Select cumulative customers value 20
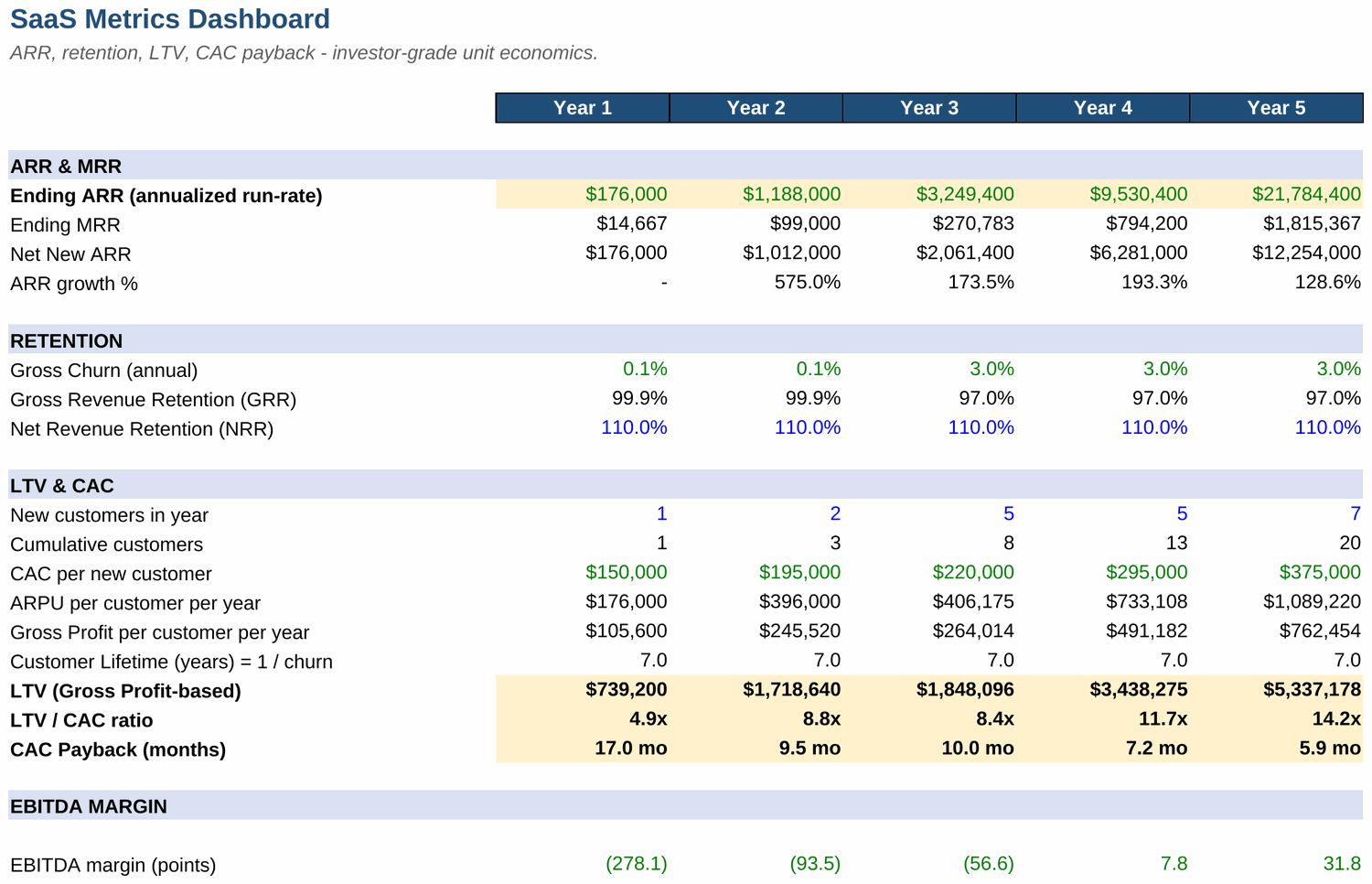The image size is (1372, 884). 1277,543
